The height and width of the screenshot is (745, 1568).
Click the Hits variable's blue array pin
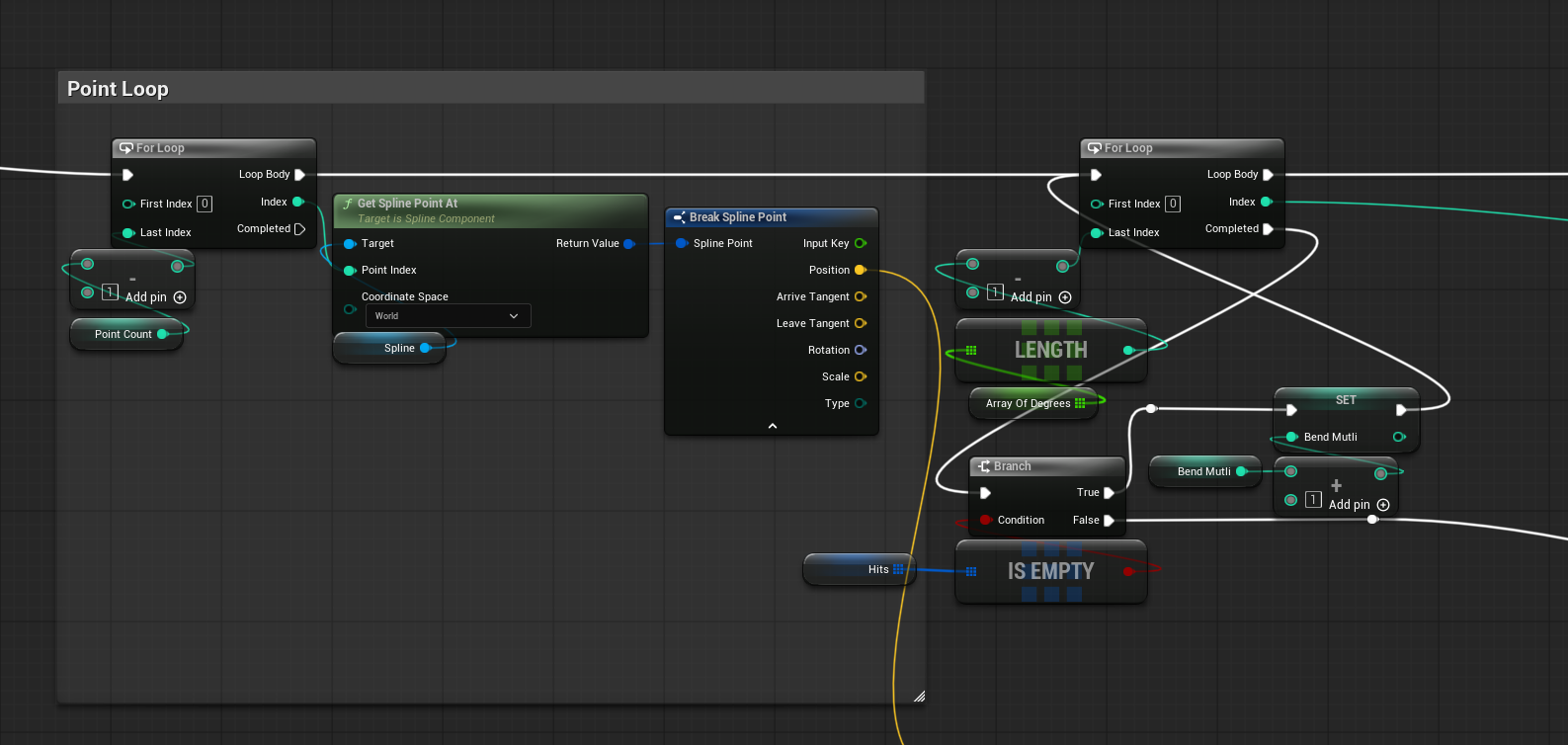point(898,569)
